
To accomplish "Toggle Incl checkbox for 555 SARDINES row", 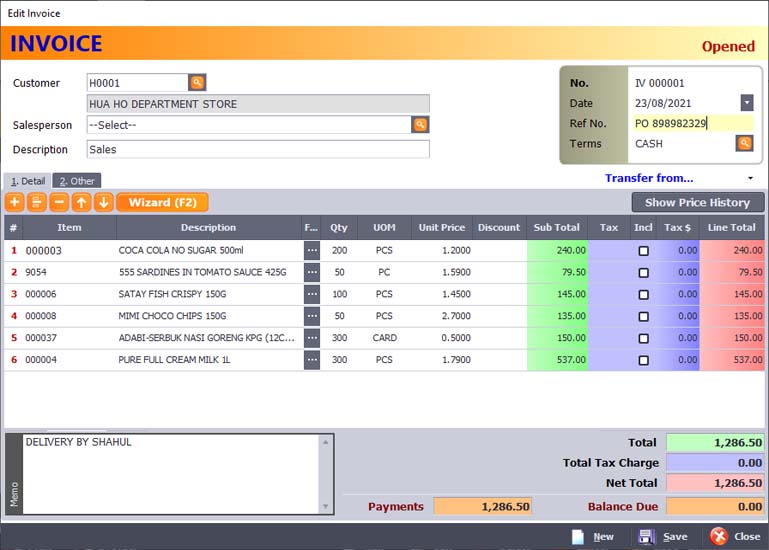I will pos(643,273).
